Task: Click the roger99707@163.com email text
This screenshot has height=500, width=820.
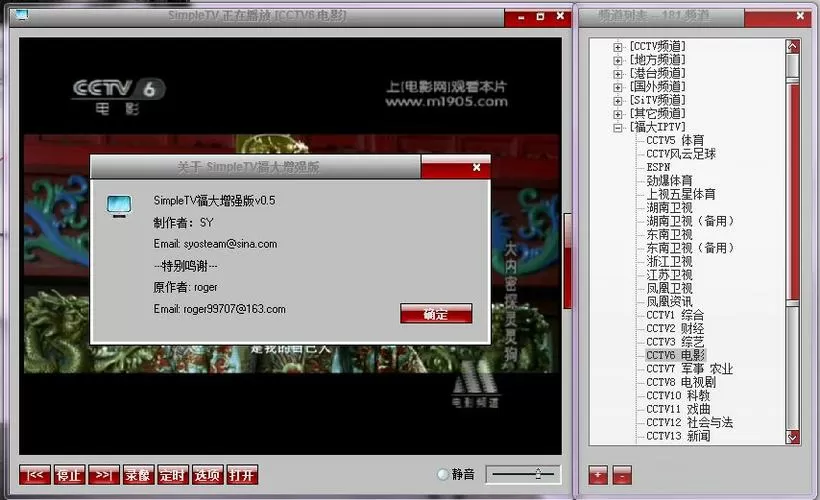Action: tap(234, 309)
